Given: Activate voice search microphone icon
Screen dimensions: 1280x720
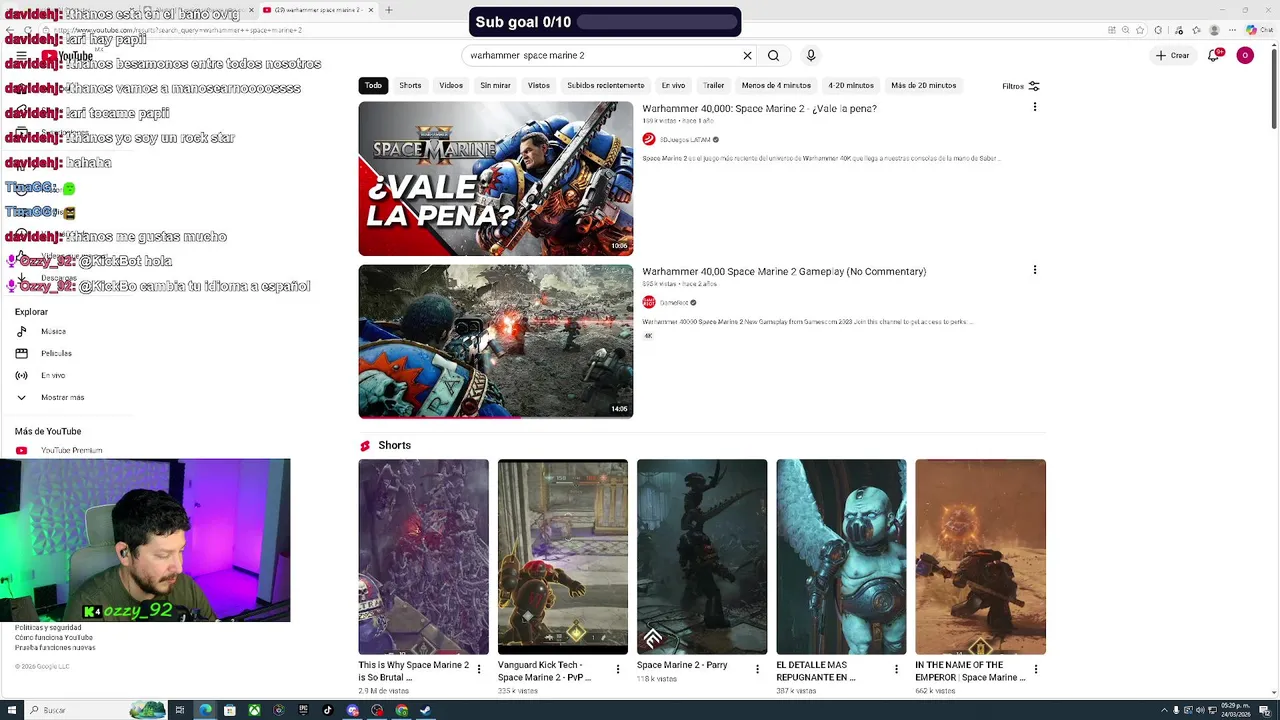Looking at the screenshot, I should [811, 56].
